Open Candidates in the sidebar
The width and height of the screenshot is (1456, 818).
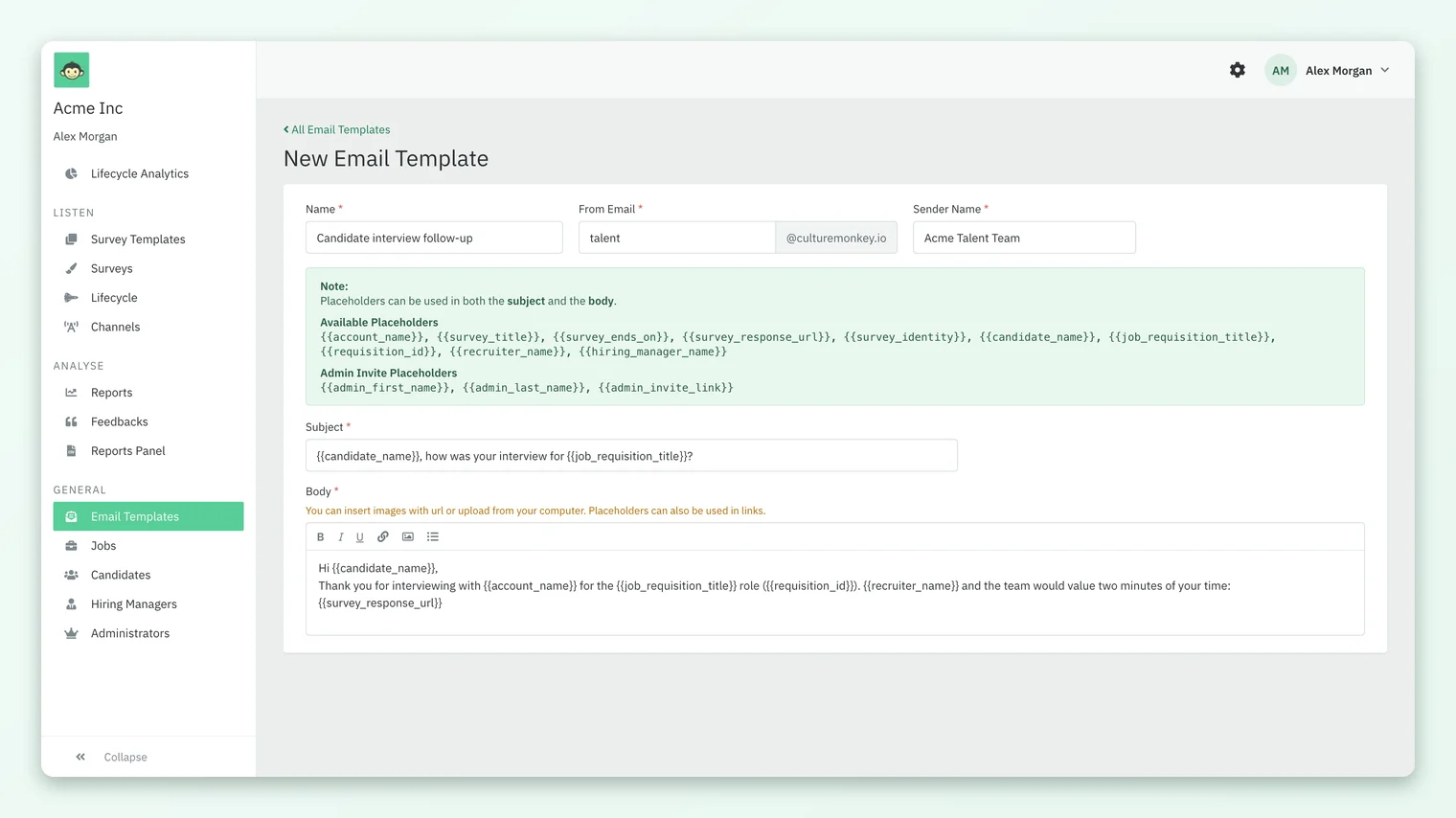[x=148, y=575]
